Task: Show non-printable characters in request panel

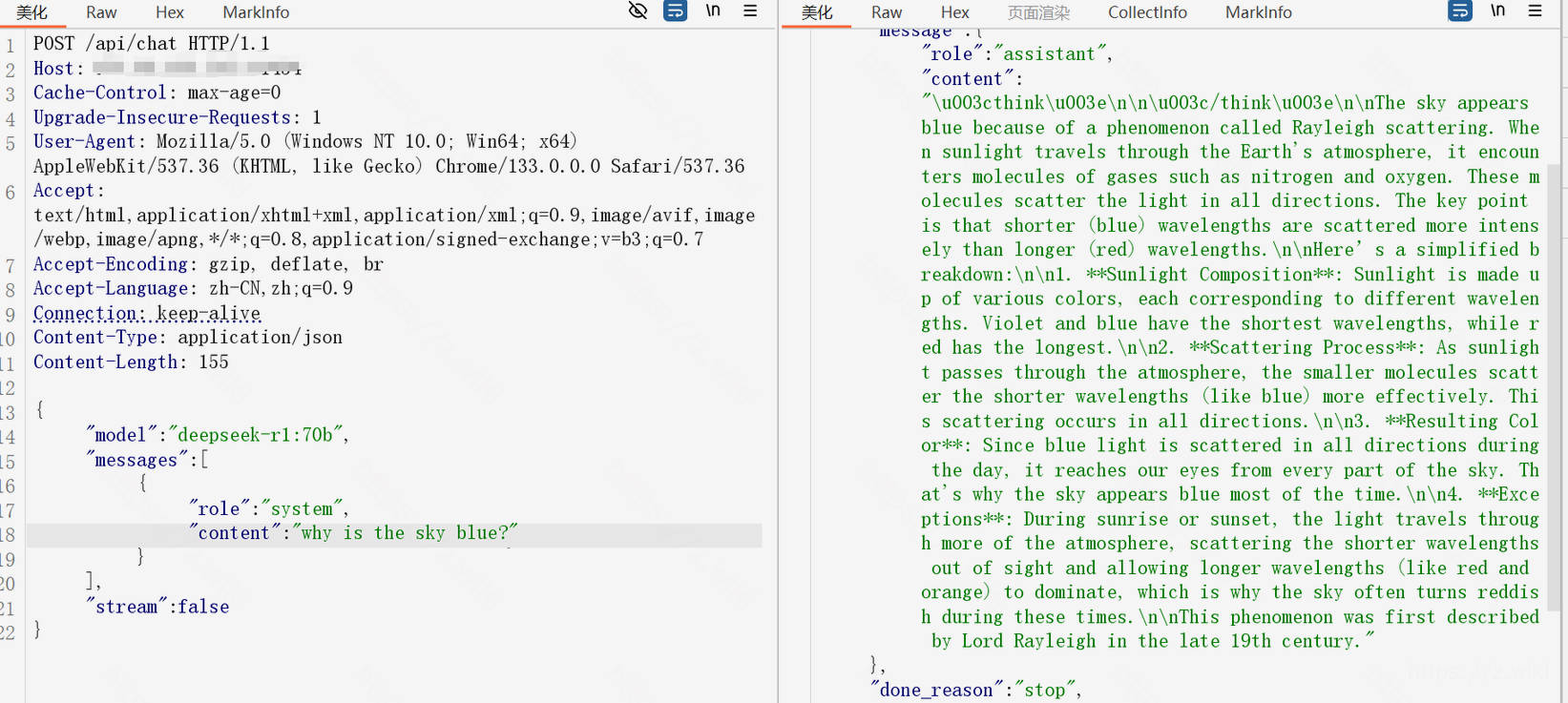Action: [713, 11]
